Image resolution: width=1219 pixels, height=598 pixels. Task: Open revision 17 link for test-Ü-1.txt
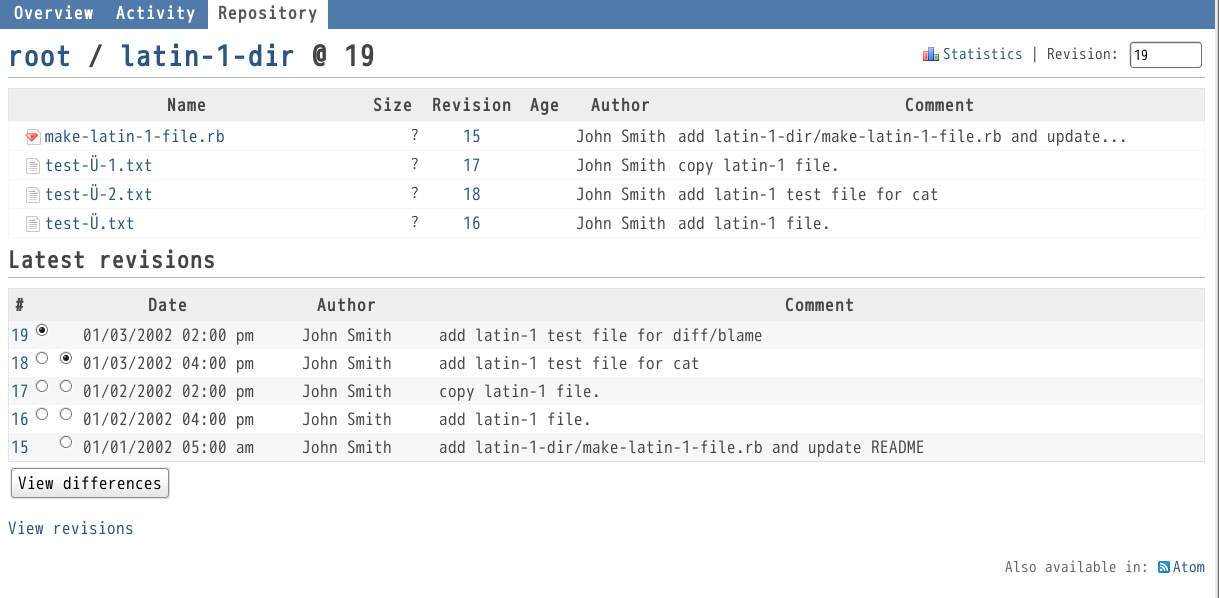click(x=472, y=166)
